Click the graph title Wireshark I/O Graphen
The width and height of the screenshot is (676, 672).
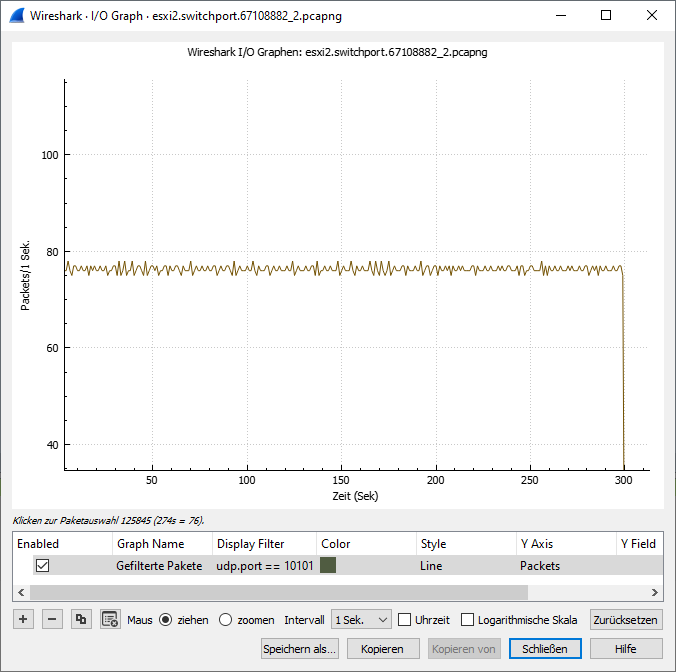337,52
